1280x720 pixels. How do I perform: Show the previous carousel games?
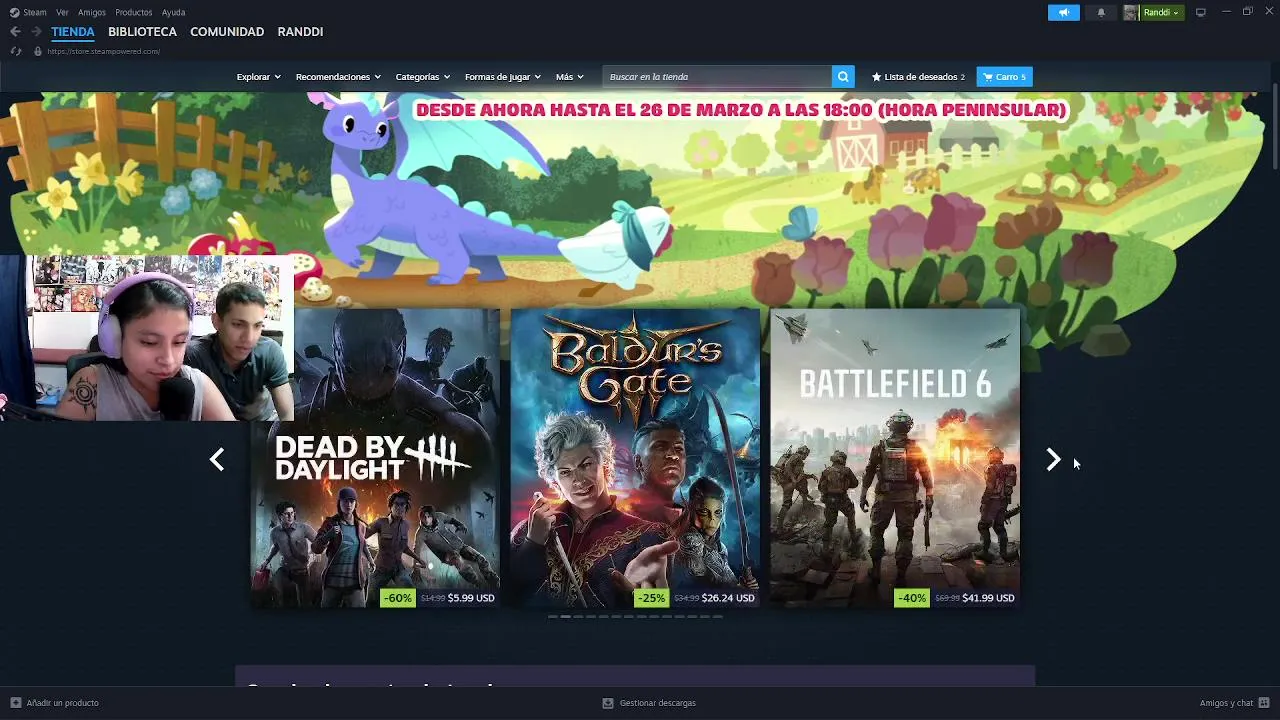click(217, 459)
